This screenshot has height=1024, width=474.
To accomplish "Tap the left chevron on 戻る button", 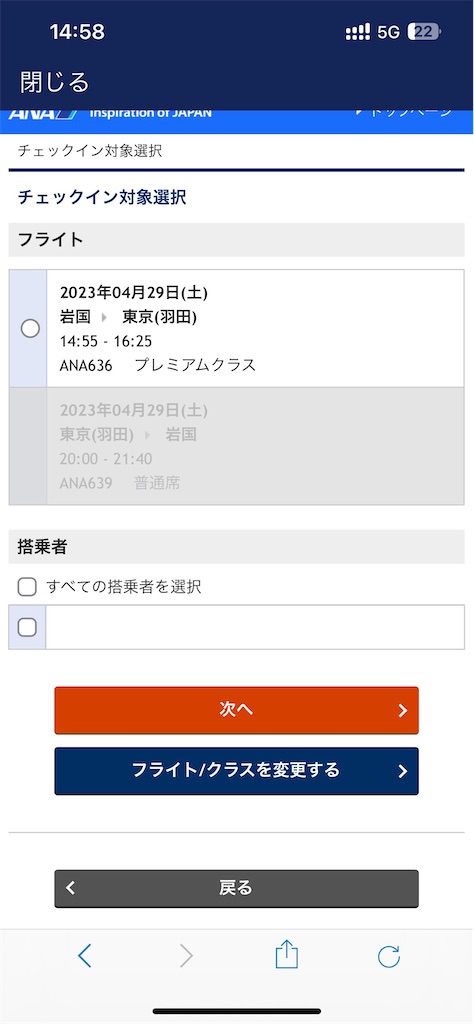I will coord(71,888).
